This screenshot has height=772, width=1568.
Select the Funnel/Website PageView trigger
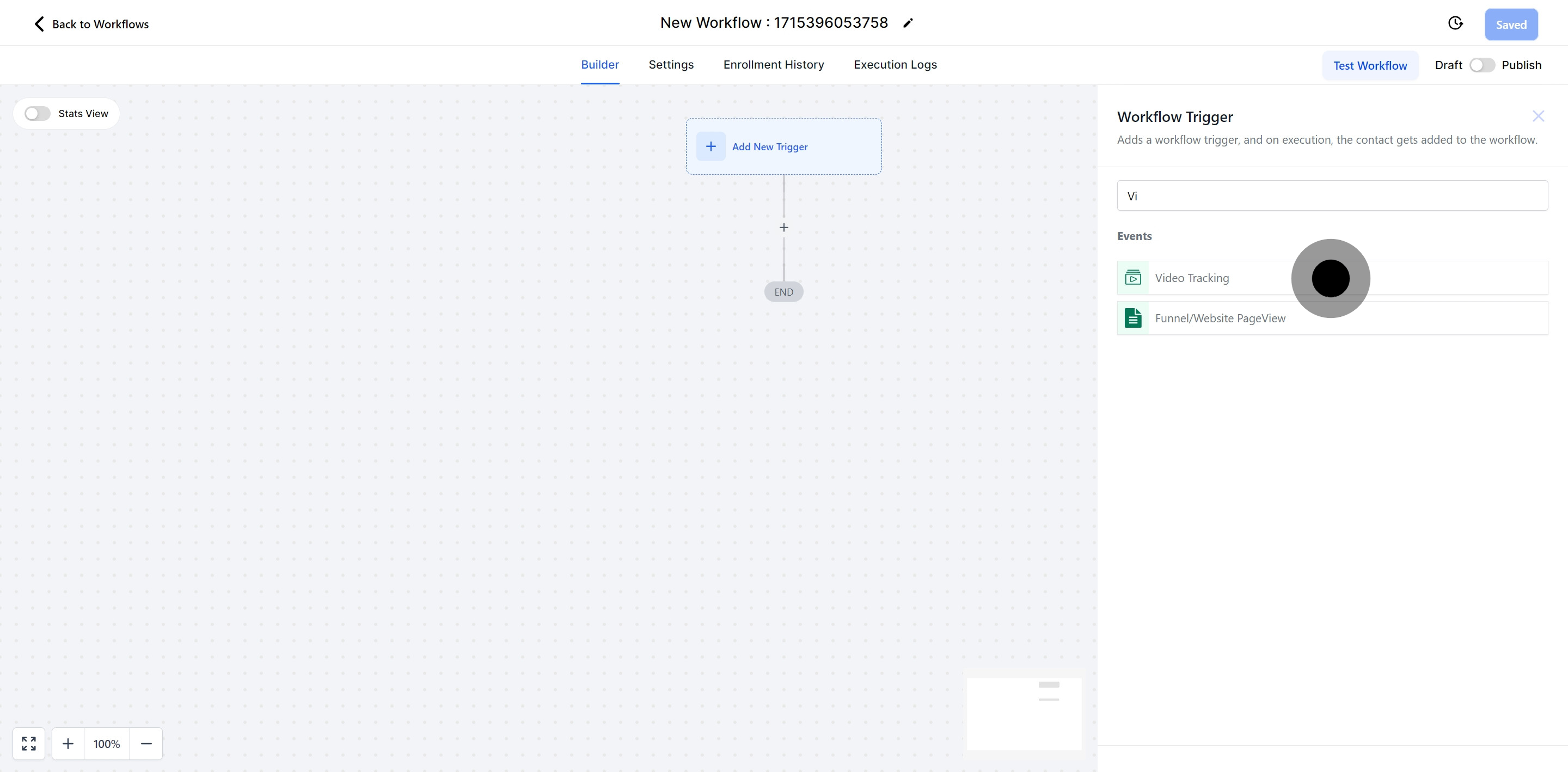(x=1332, y=318)
